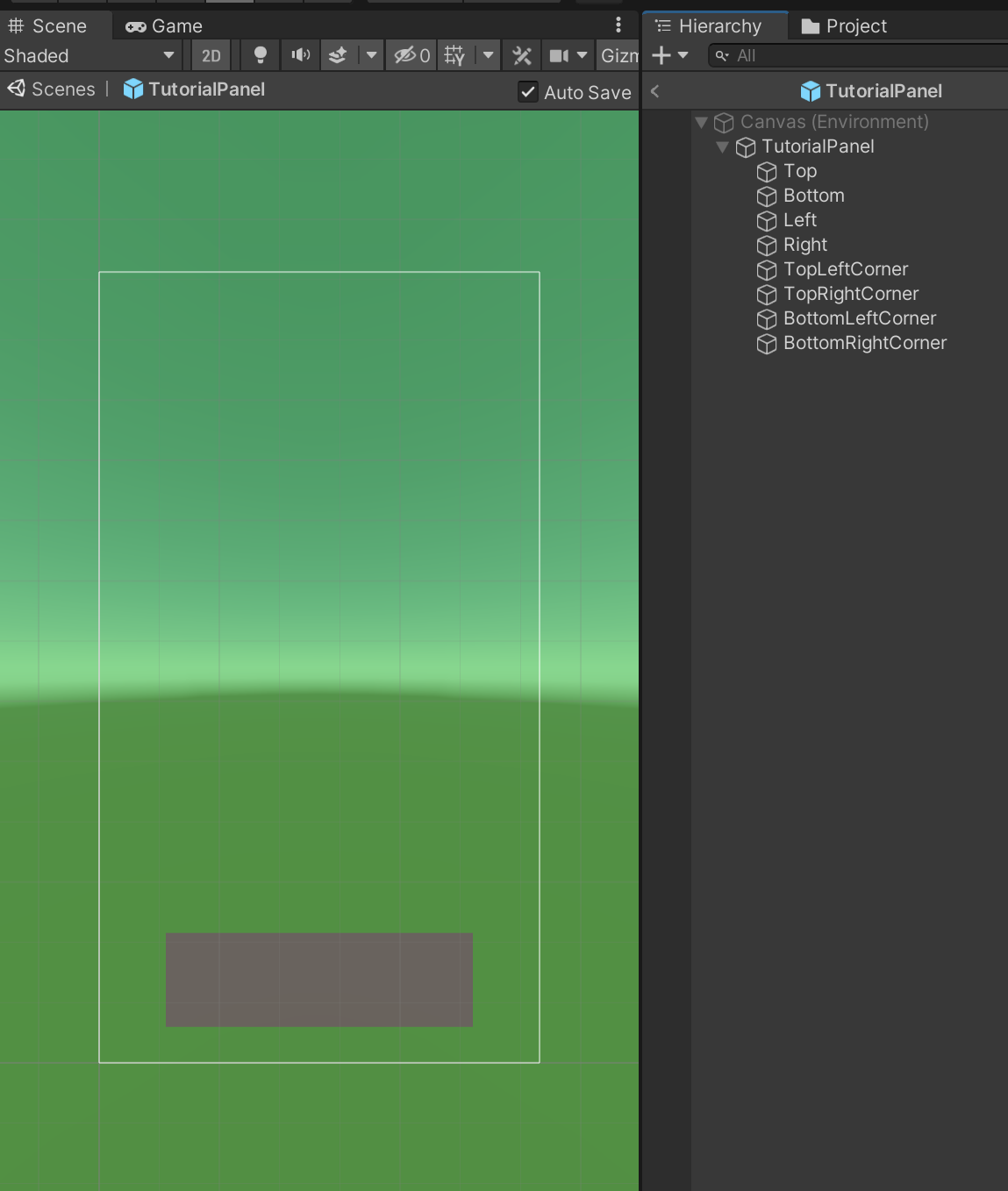Screen dimensions: 1008x1191
Task: Switch to the Game tab
Action: click(x=164, y=26)
